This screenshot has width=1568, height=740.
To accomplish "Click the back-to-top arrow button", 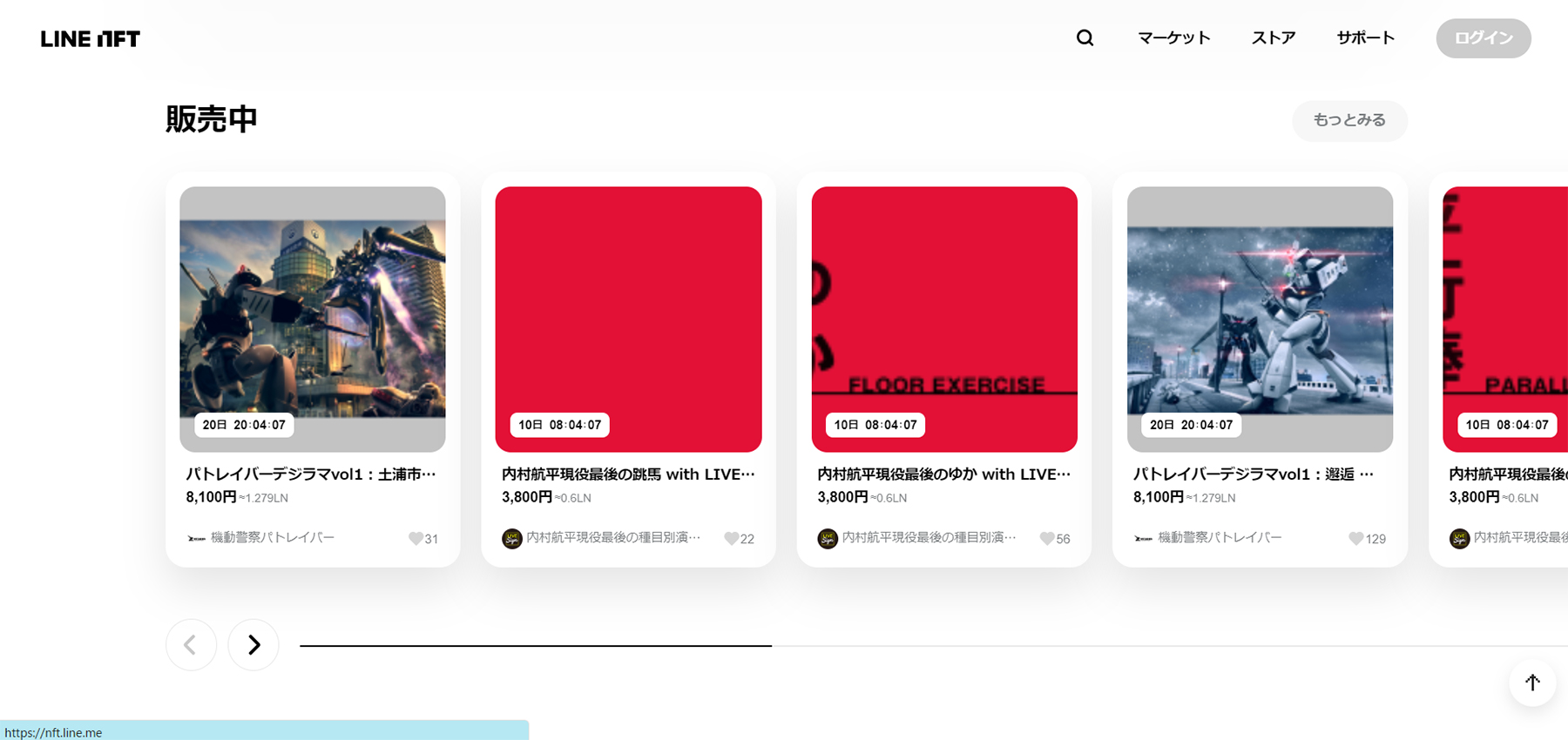I will (1532, 683).
